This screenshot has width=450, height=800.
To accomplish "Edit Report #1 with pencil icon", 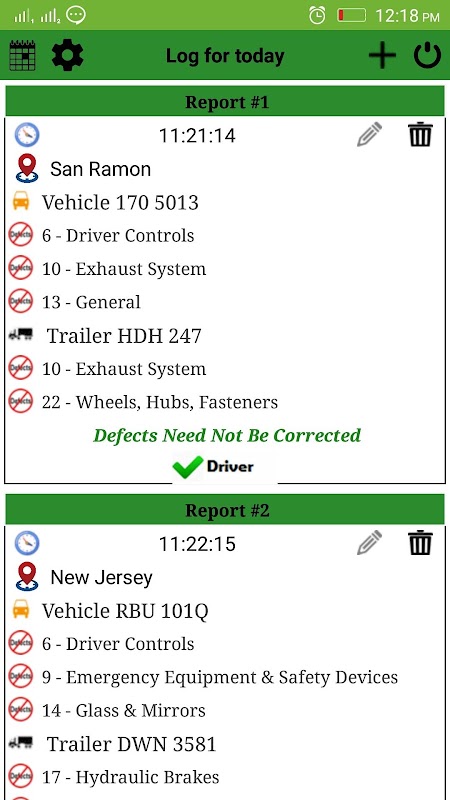I will tap(369, 135).
